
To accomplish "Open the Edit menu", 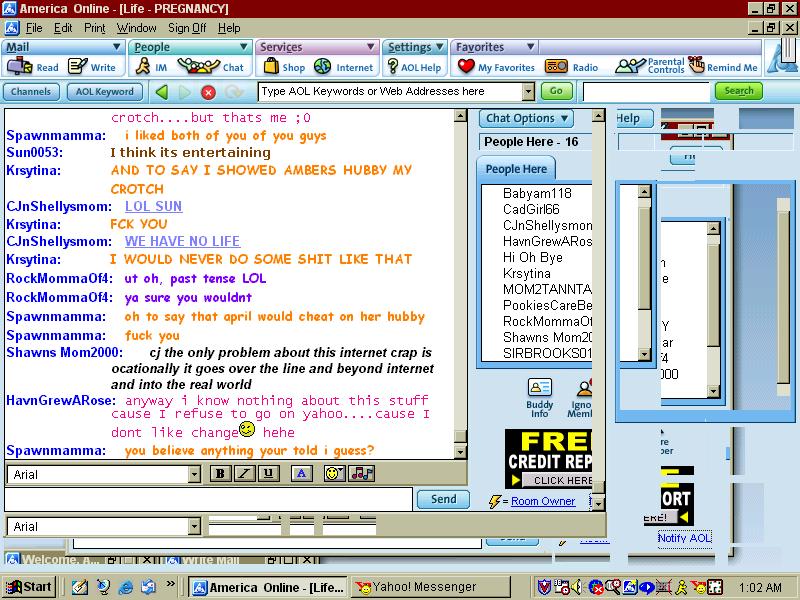I will [x=63, y=28].
